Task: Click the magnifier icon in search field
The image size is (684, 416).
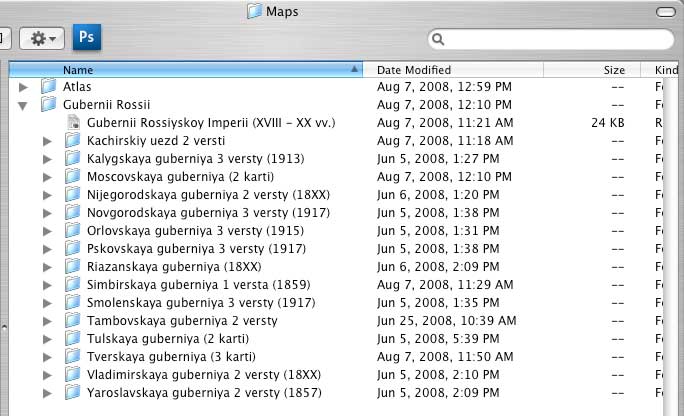Action: (x=437, y=39)
